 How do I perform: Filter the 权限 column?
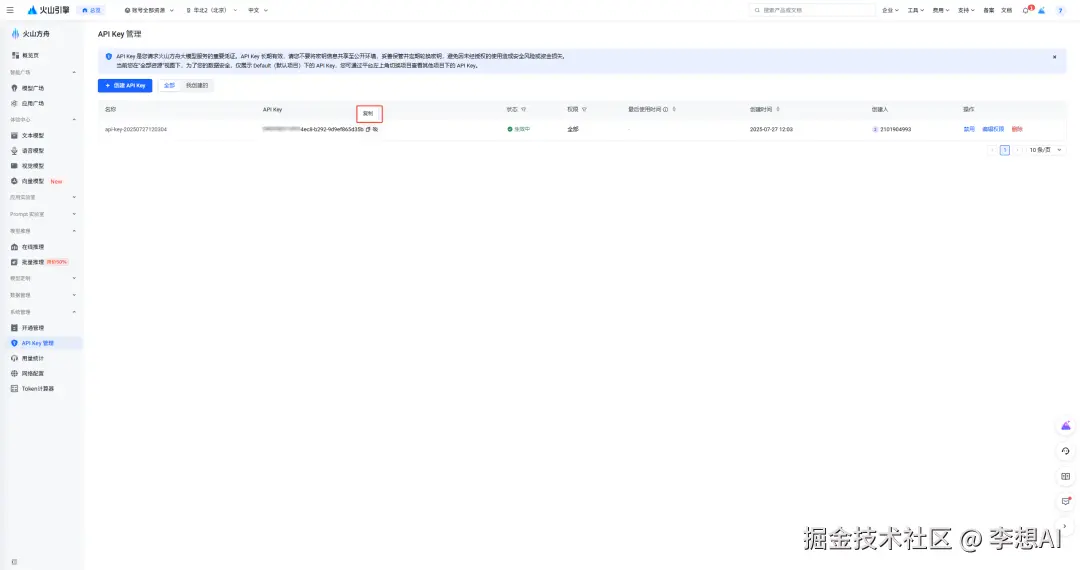tap(584, 109)
